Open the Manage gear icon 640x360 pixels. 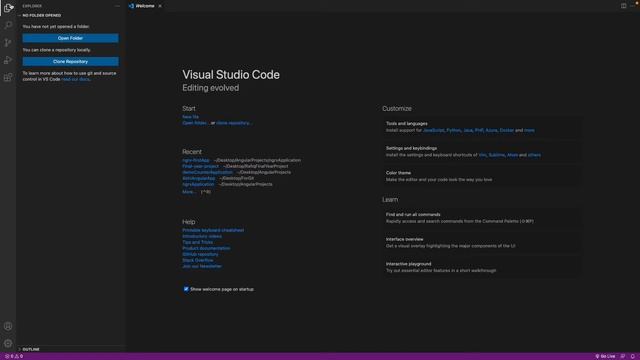point(8,343)
